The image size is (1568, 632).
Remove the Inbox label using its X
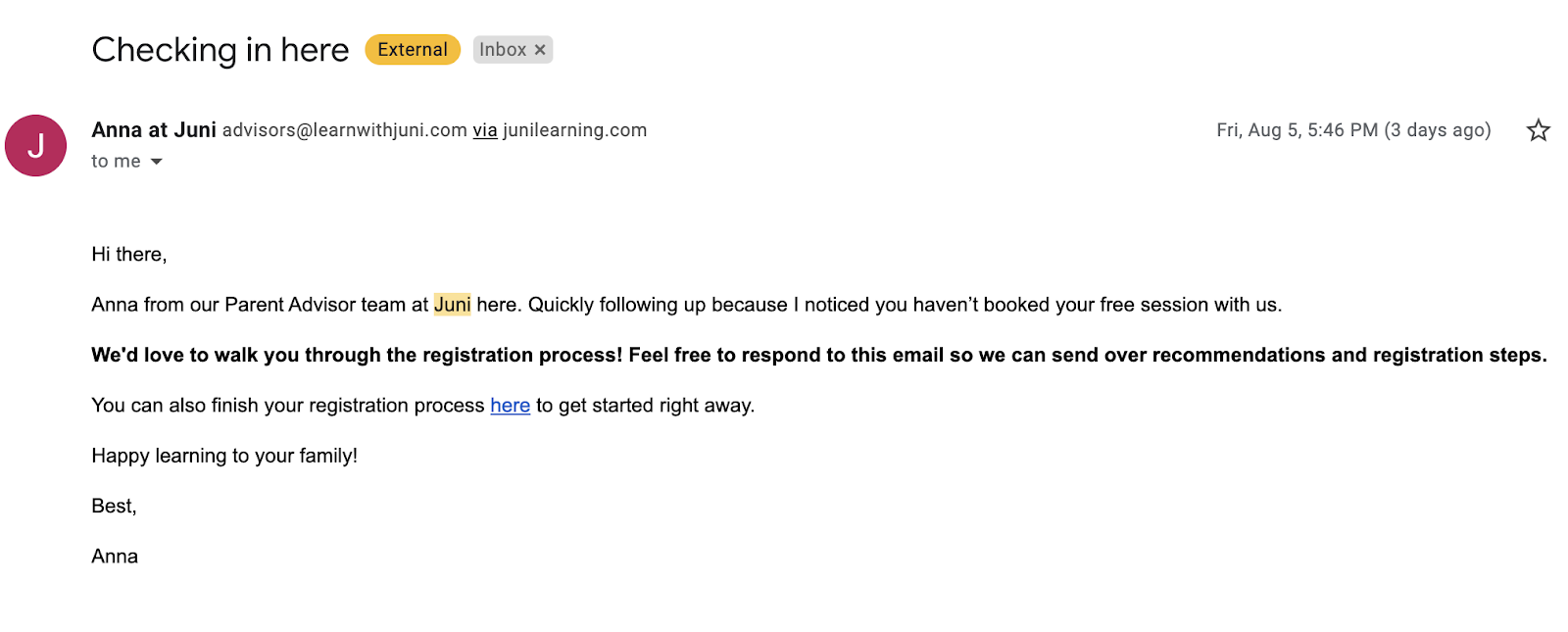click(540, 50)
